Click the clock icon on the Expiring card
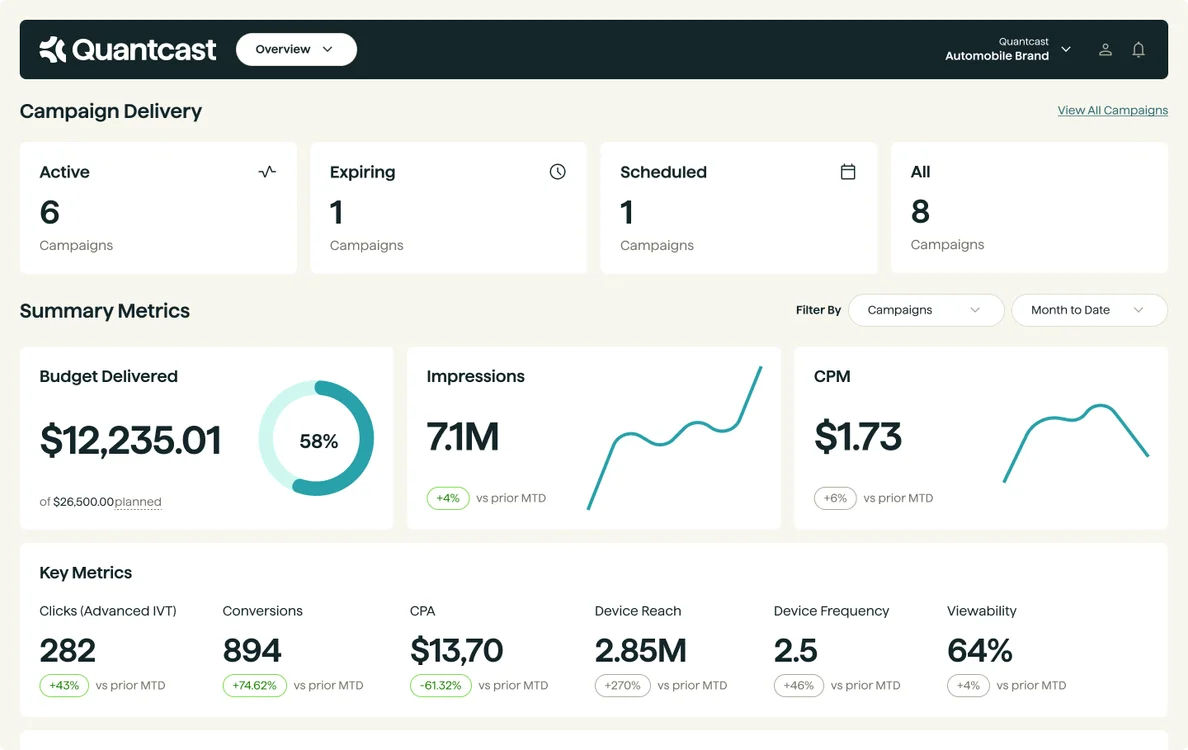Screen dimensions: 1188x750 point(557,171)
